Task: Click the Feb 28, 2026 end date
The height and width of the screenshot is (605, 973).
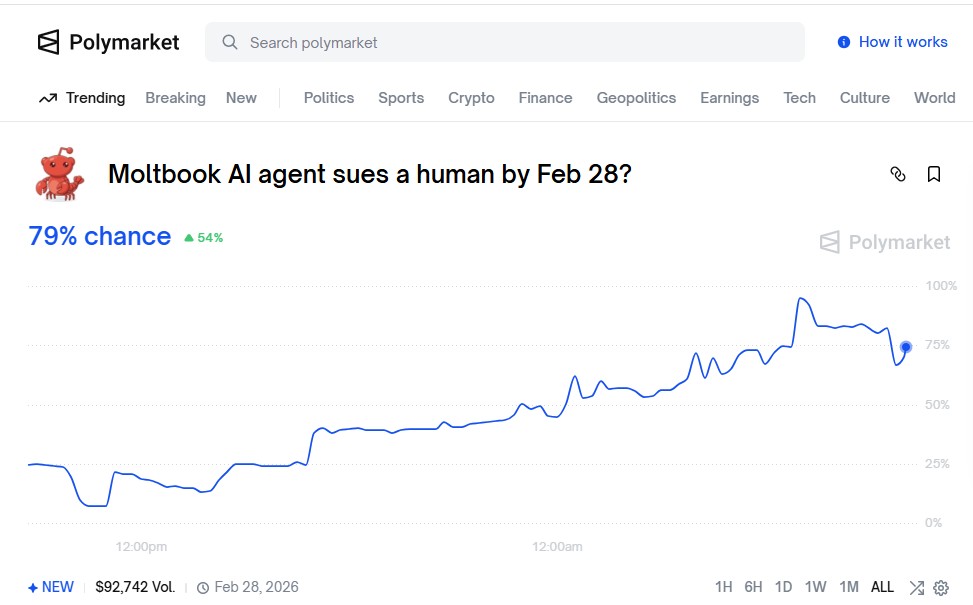Action: (256, 587)
